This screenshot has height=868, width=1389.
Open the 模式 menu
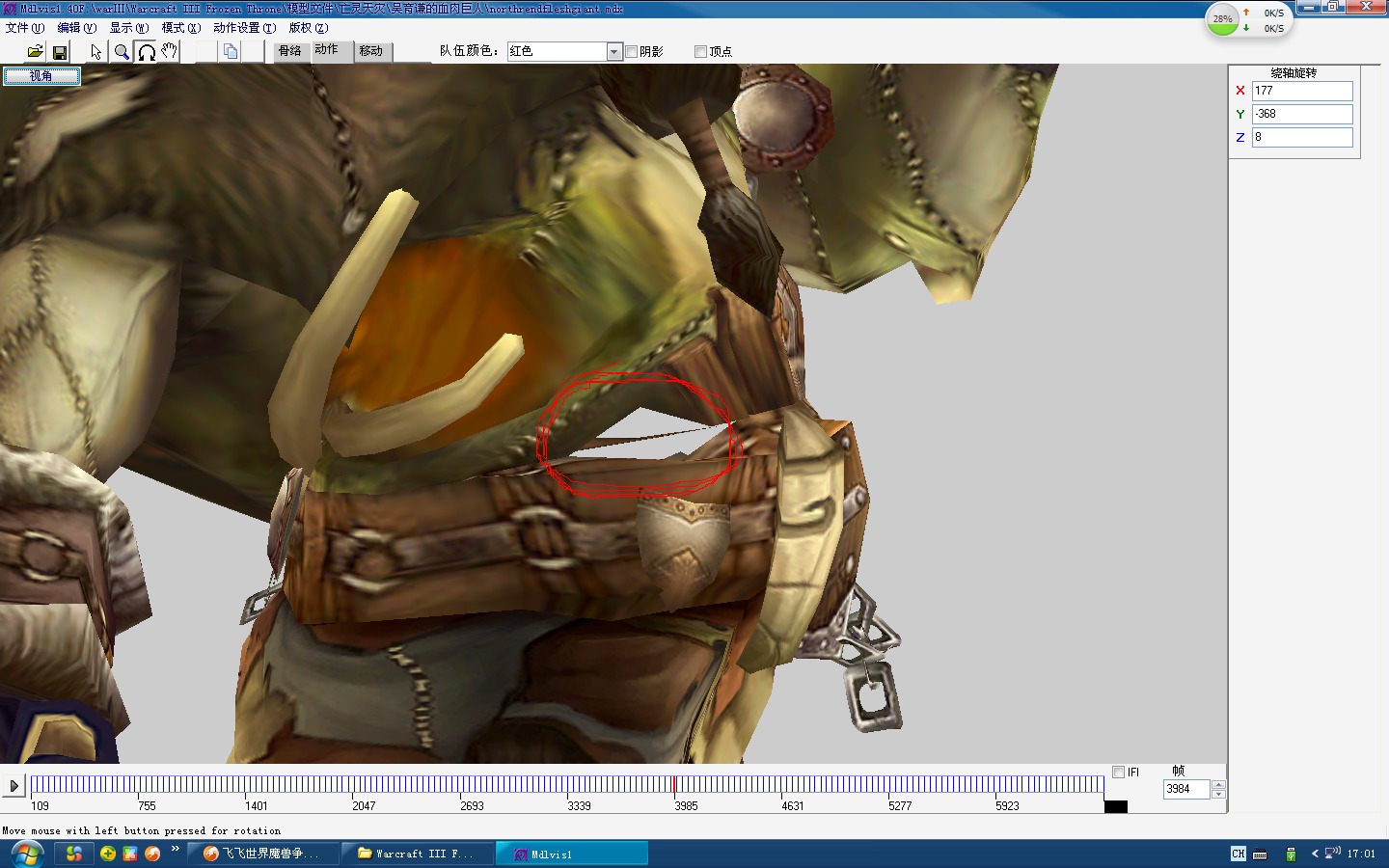coord(181,28)
